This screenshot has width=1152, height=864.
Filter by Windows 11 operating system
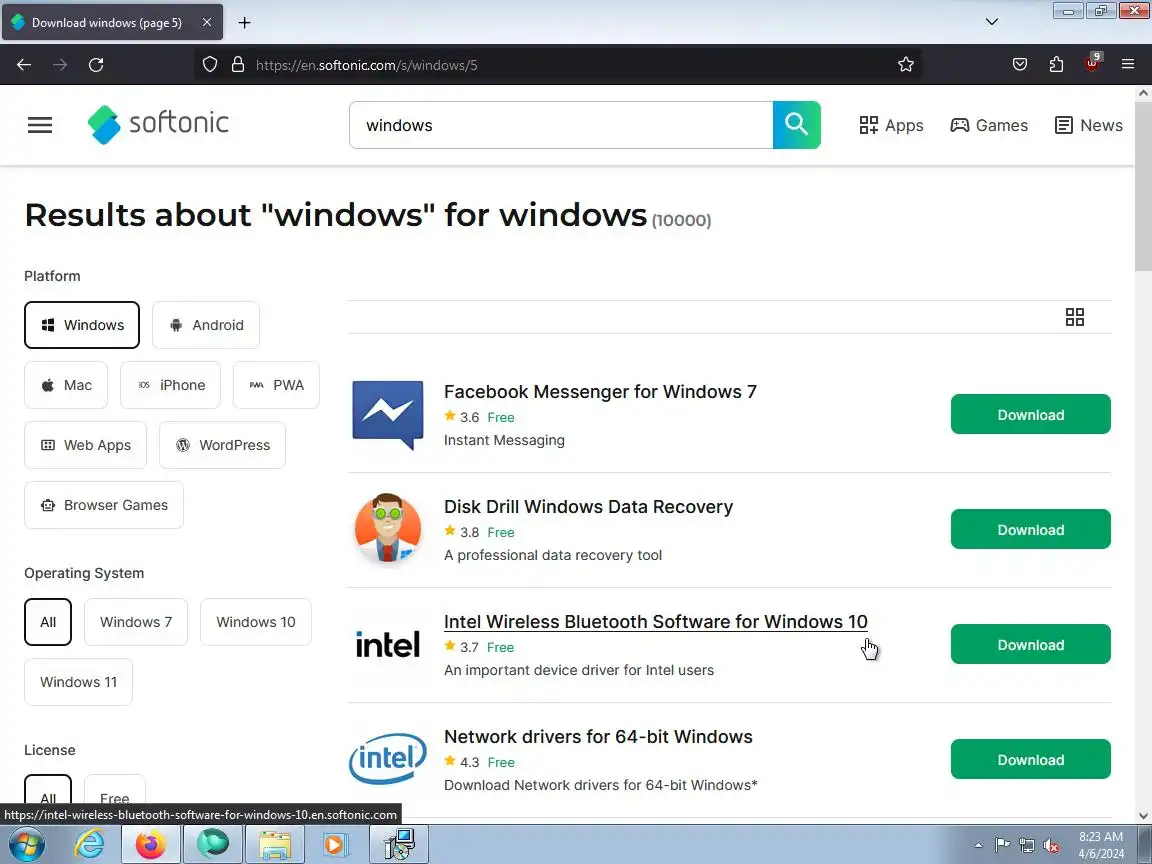[x=79, y=682]
